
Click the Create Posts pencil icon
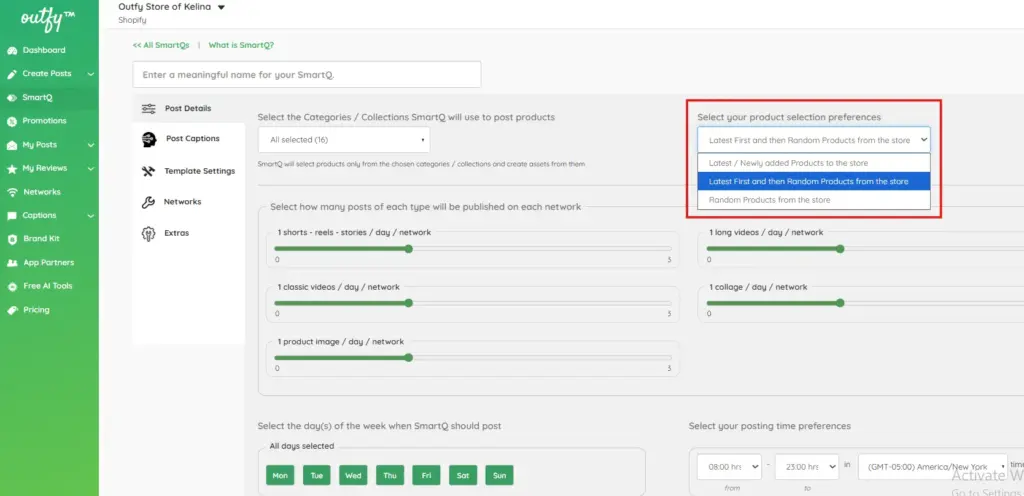click(12, 74)
